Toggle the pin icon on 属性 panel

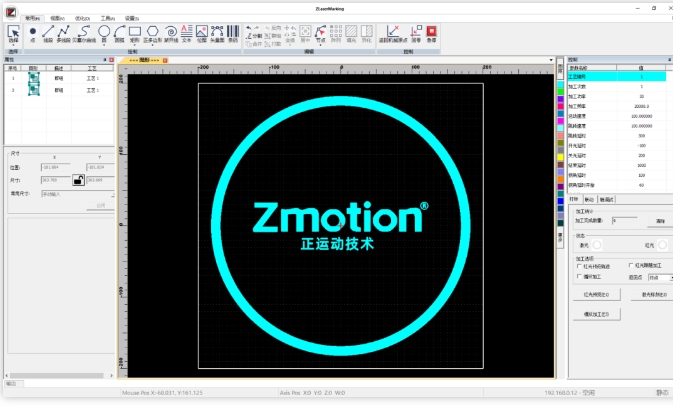point(105,60)
